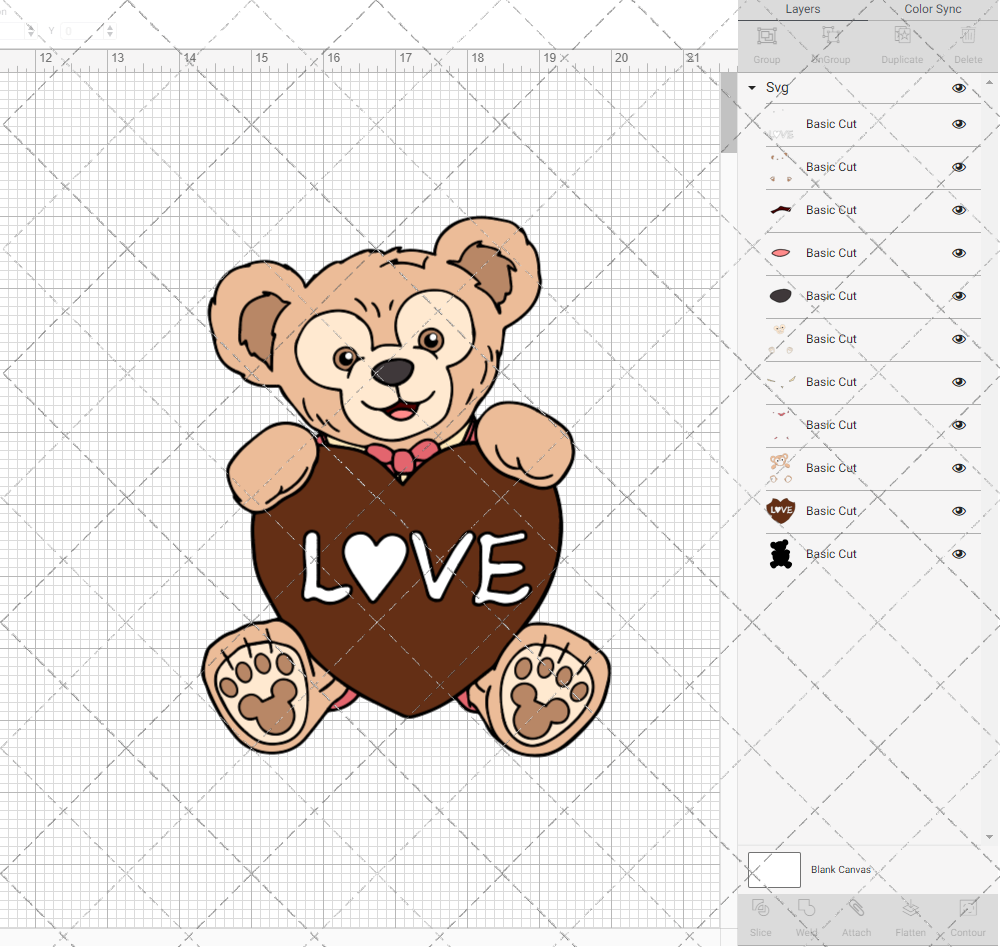Hide the black bear silhouette layer
The width and height of the screenshot is (1000, 947).
tap(959, 554)
